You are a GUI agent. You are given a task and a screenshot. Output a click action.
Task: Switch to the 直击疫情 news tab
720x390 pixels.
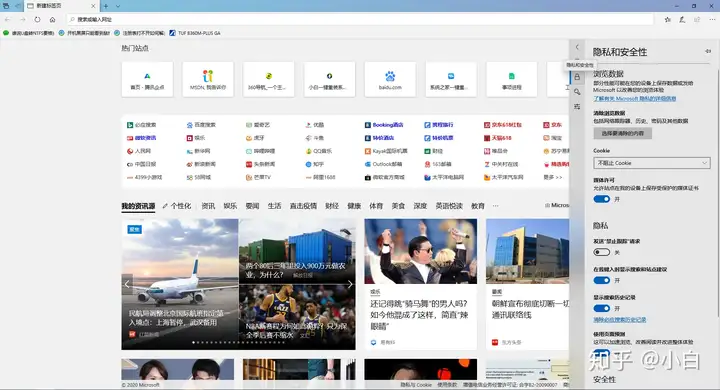(303, 206)
